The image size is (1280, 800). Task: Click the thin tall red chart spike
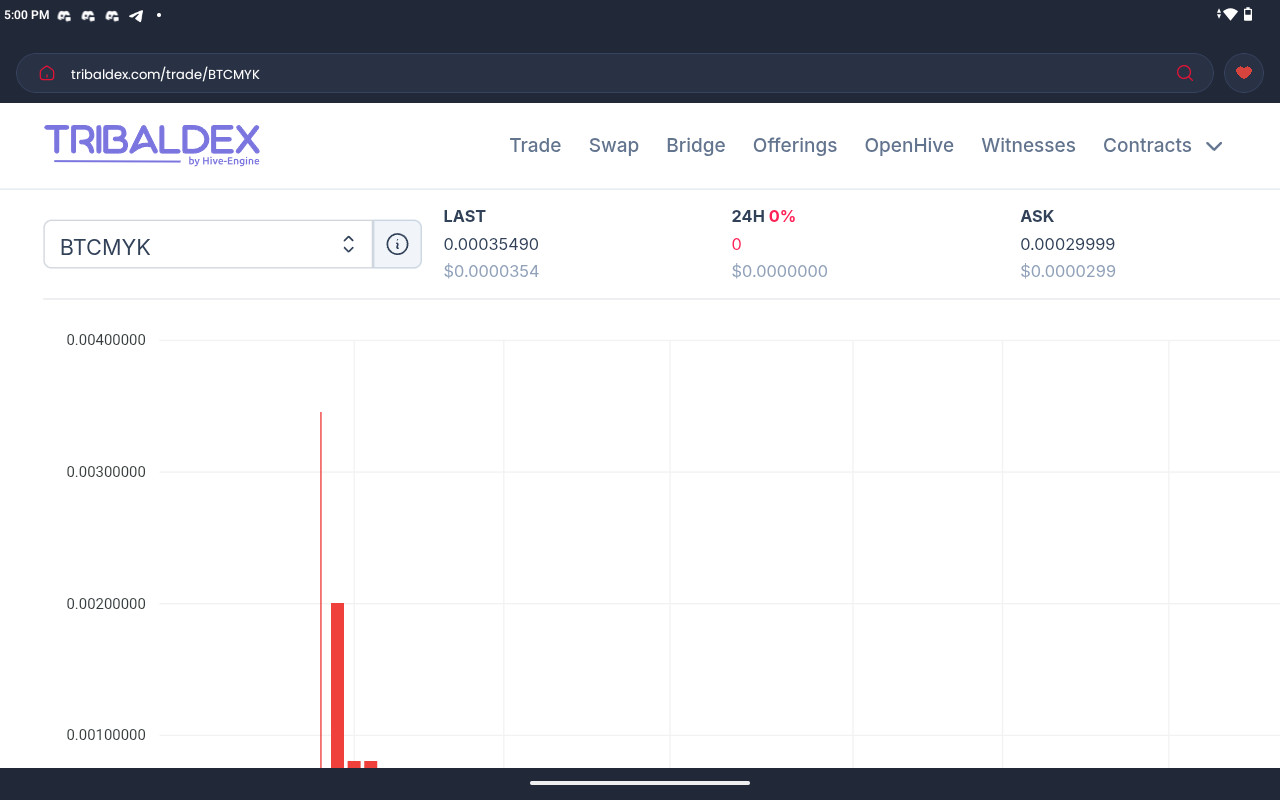pos(321,590)
